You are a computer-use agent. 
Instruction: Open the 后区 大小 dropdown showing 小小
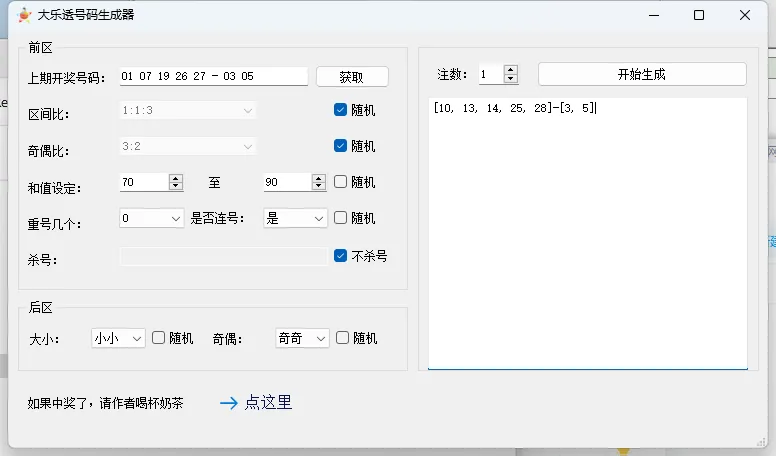tap(118, 339)
